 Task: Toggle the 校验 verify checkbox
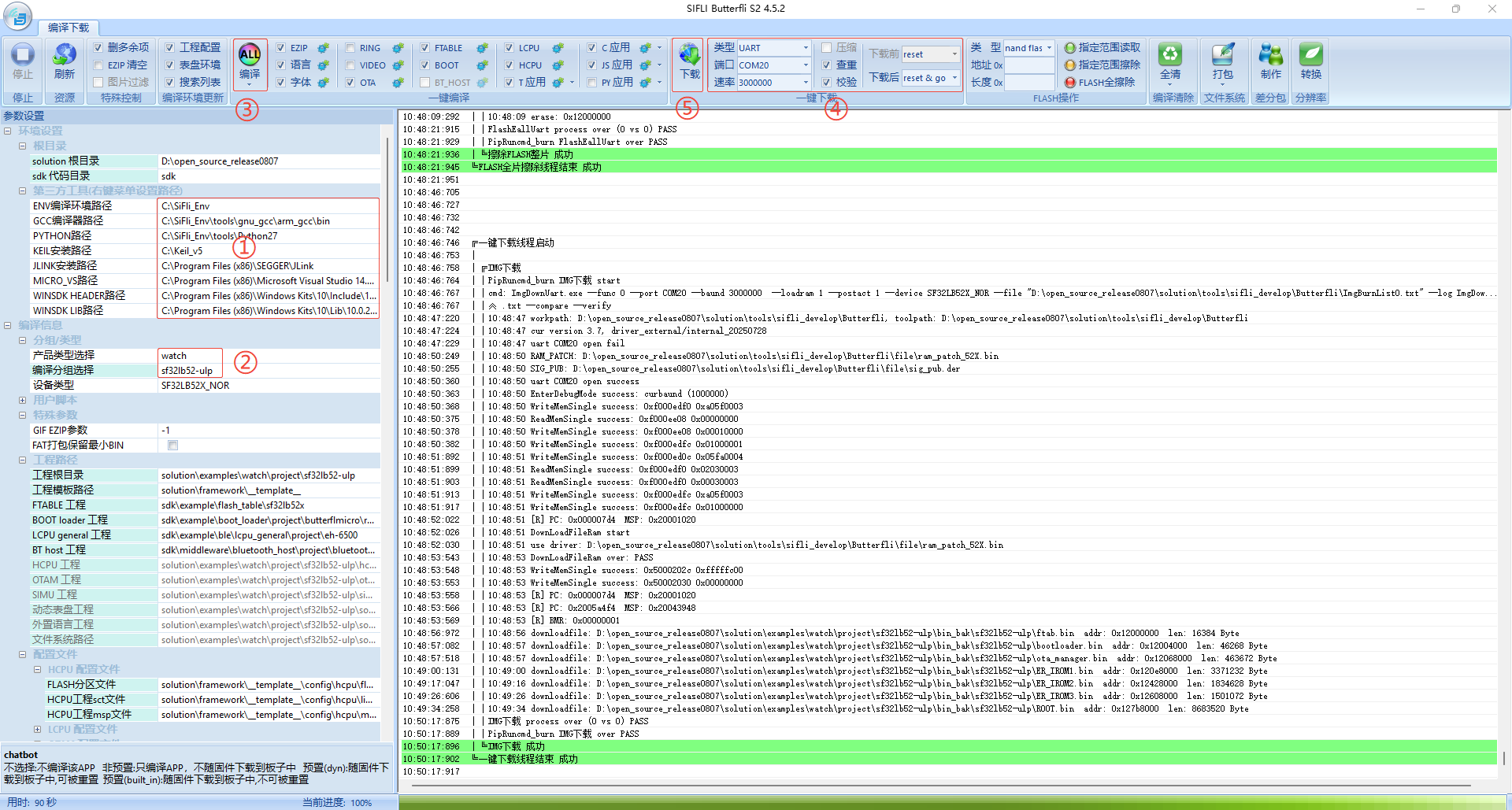[x=826, y=83]
